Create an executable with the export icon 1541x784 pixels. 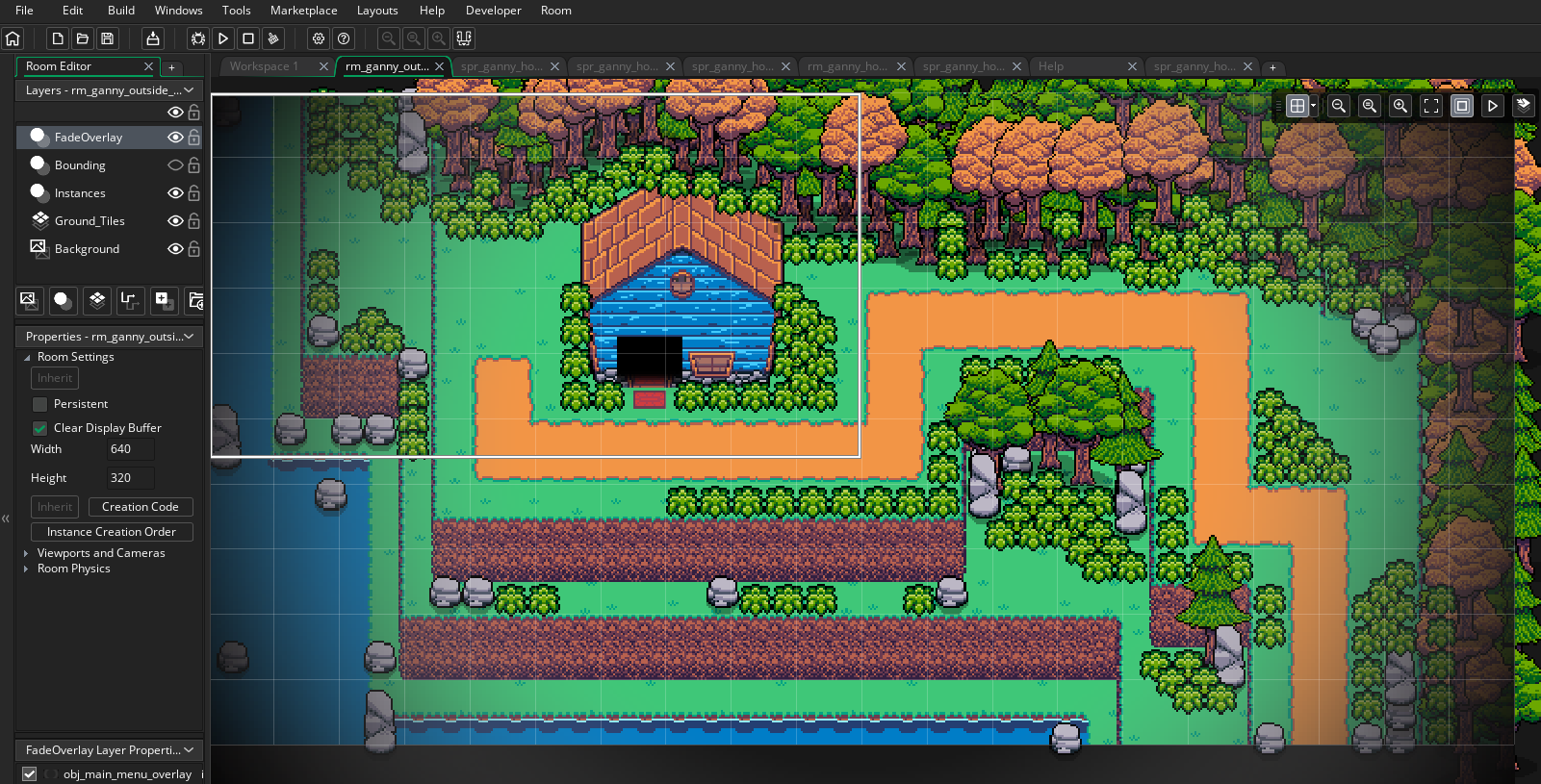[153, 38]
